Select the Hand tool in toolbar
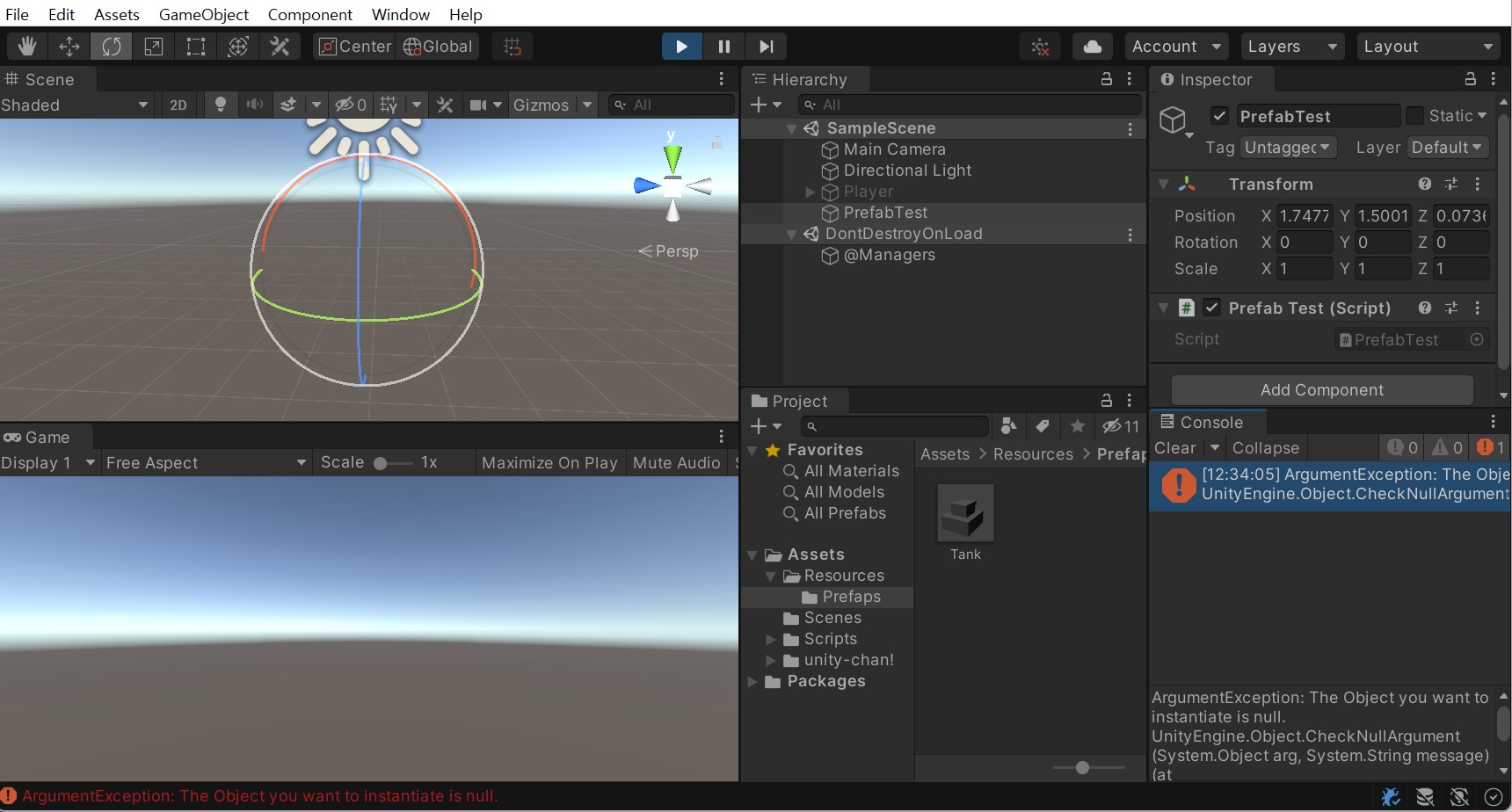This screenshot has width=1512, height=812. tap(27, 47)
